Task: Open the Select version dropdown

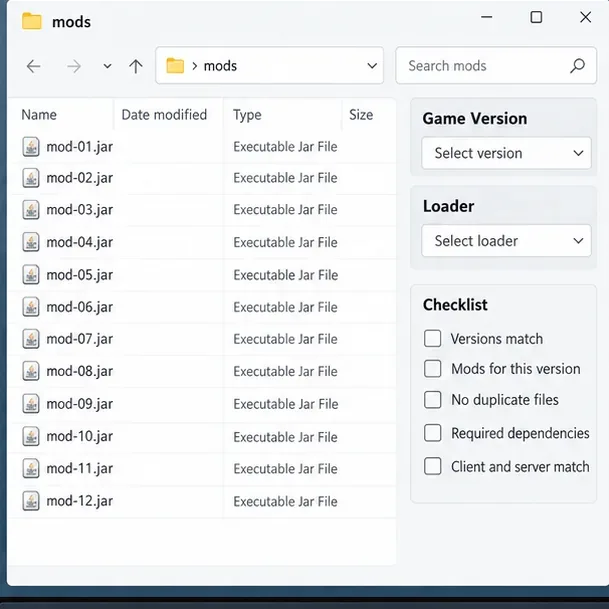Action: (x=506, y=153)
